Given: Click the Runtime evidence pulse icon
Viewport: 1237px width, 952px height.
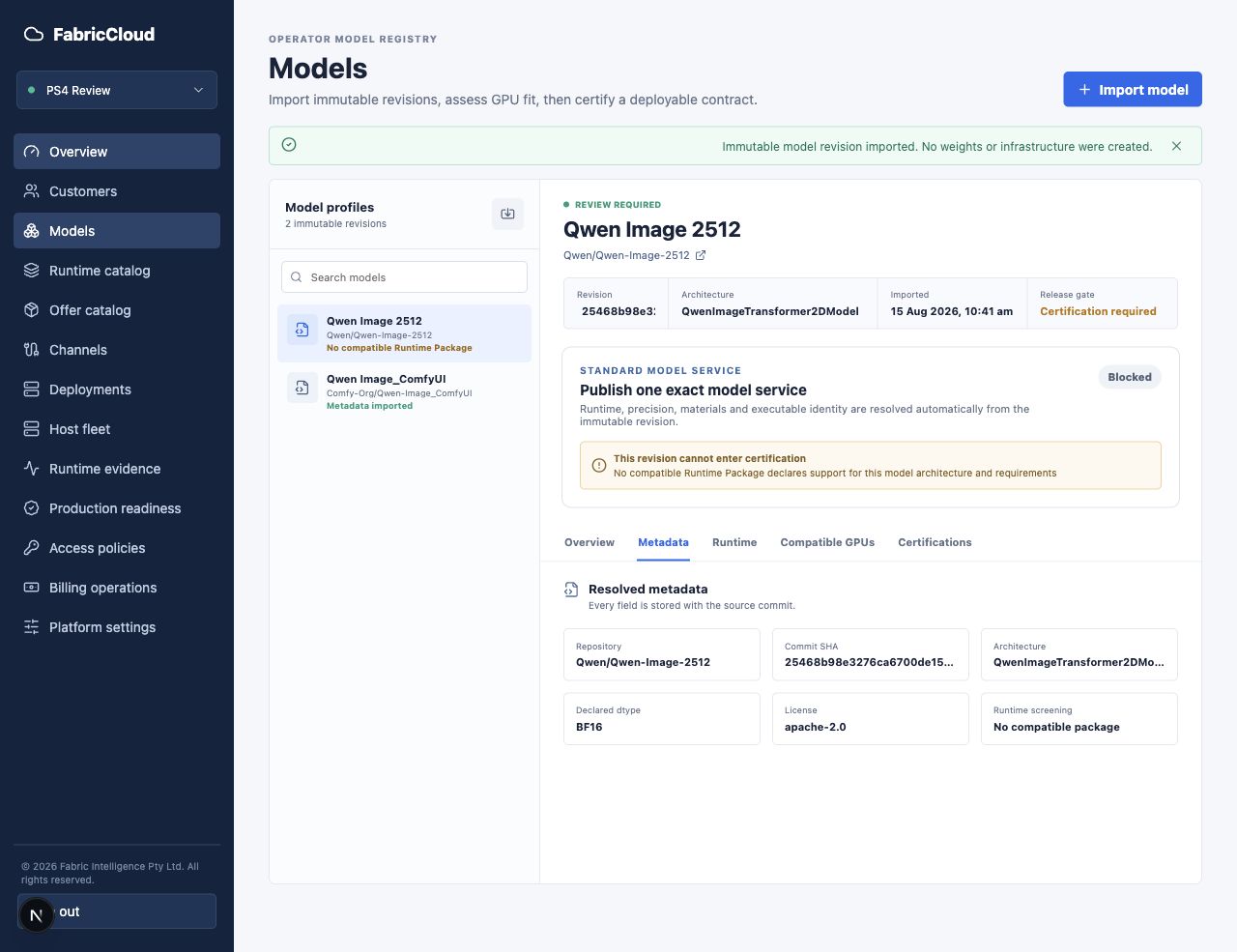Looking at the screenshot, I should tap(32, 469).
